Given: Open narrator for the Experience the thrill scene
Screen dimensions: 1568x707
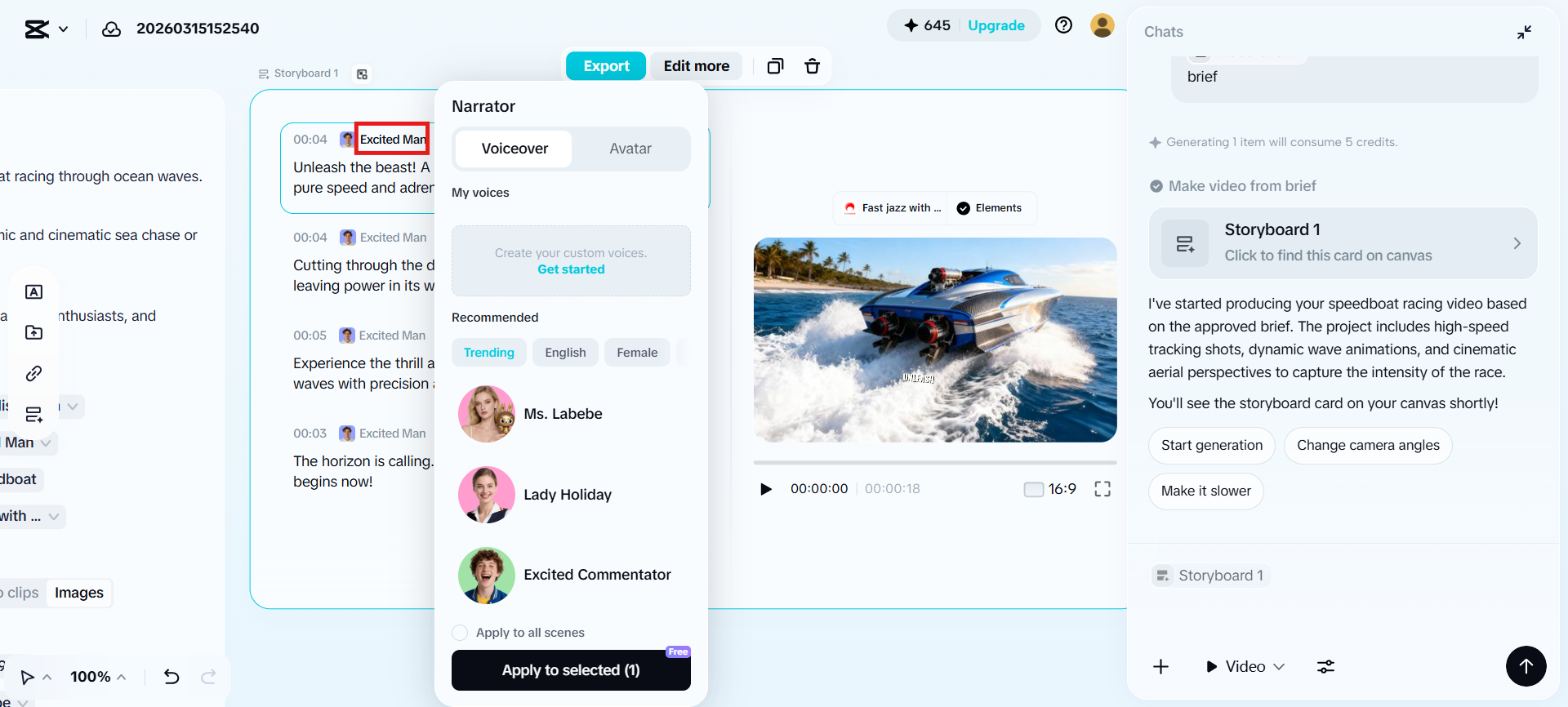Looking at the screenshot, I should (x=383, y=336).
